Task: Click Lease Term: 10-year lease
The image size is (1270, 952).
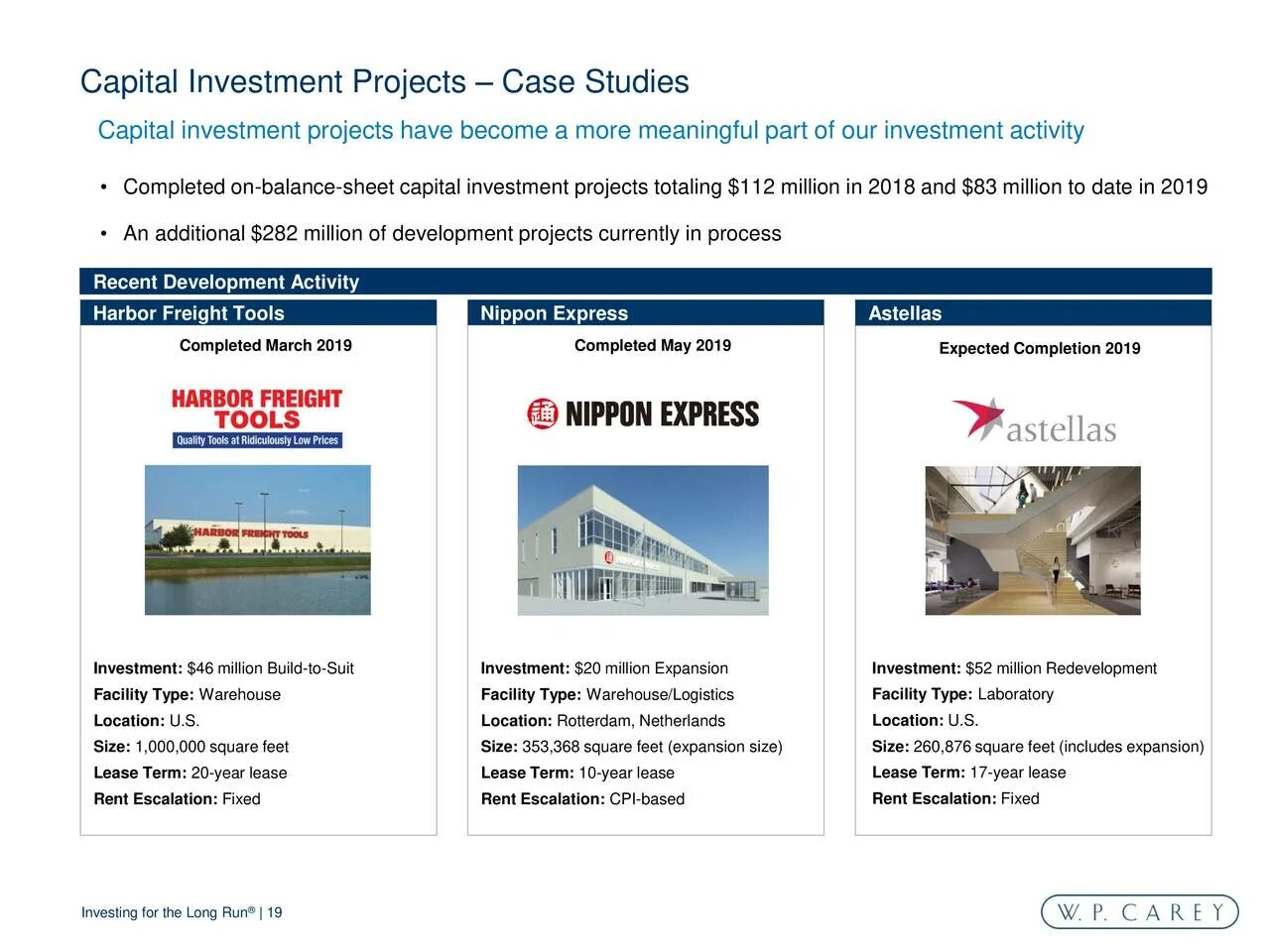Action: 577,773
